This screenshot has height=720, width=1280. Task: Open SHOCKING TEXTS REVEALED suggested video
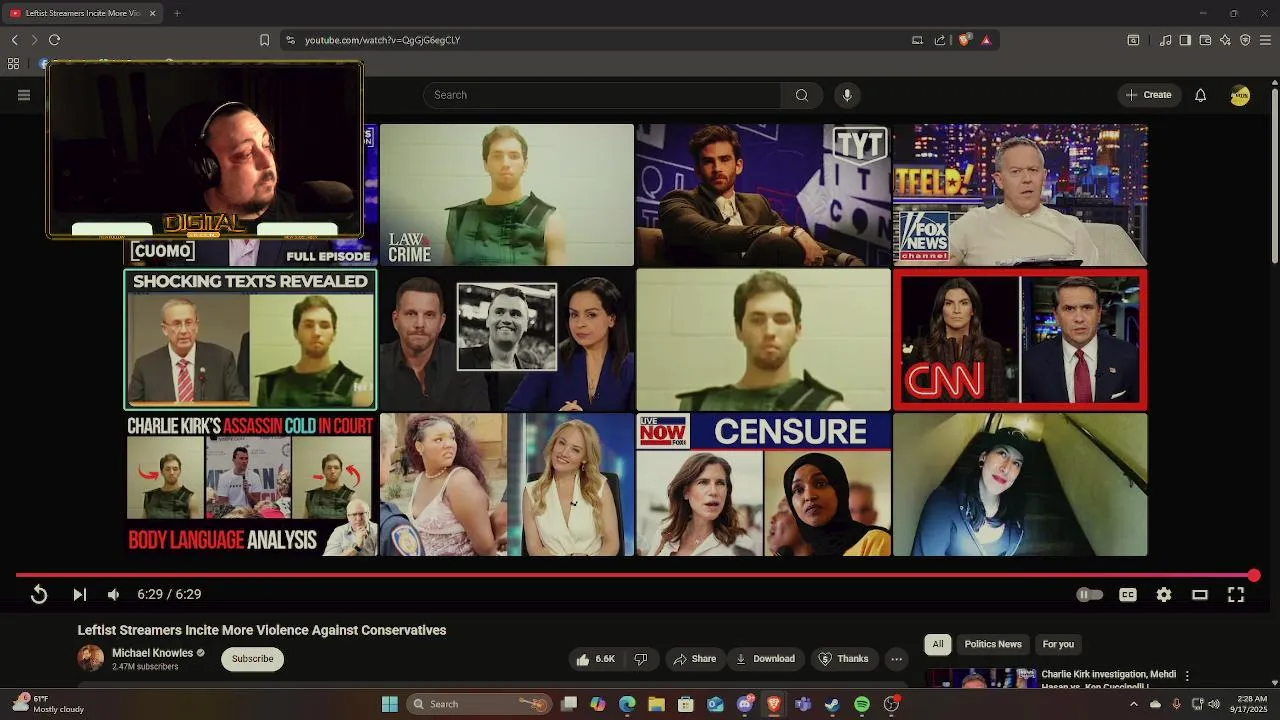pos(250,339)
